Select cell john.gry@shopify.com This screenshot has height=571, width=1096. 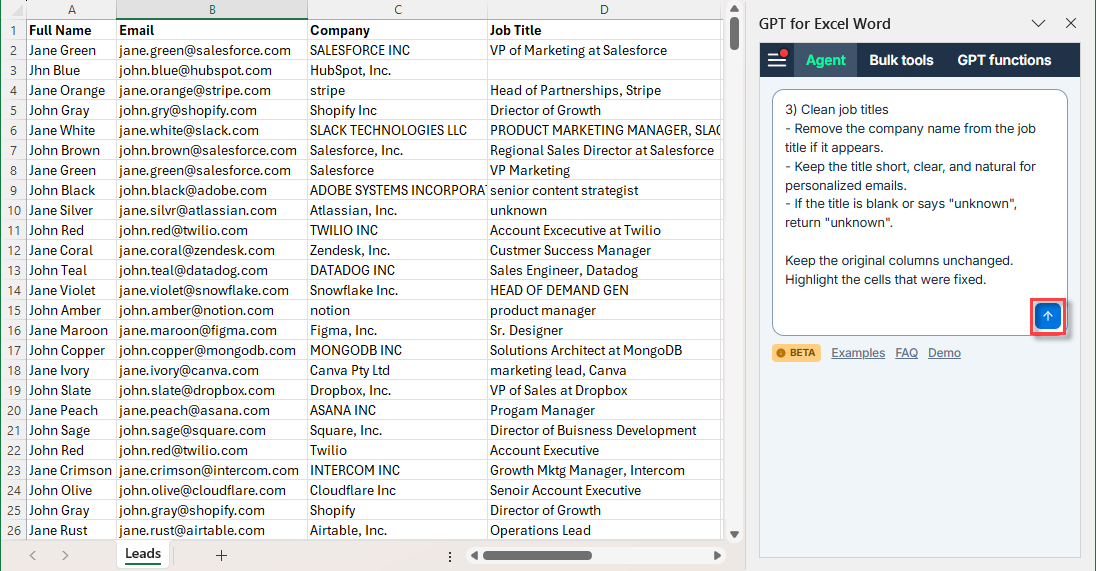click(212, 110)
